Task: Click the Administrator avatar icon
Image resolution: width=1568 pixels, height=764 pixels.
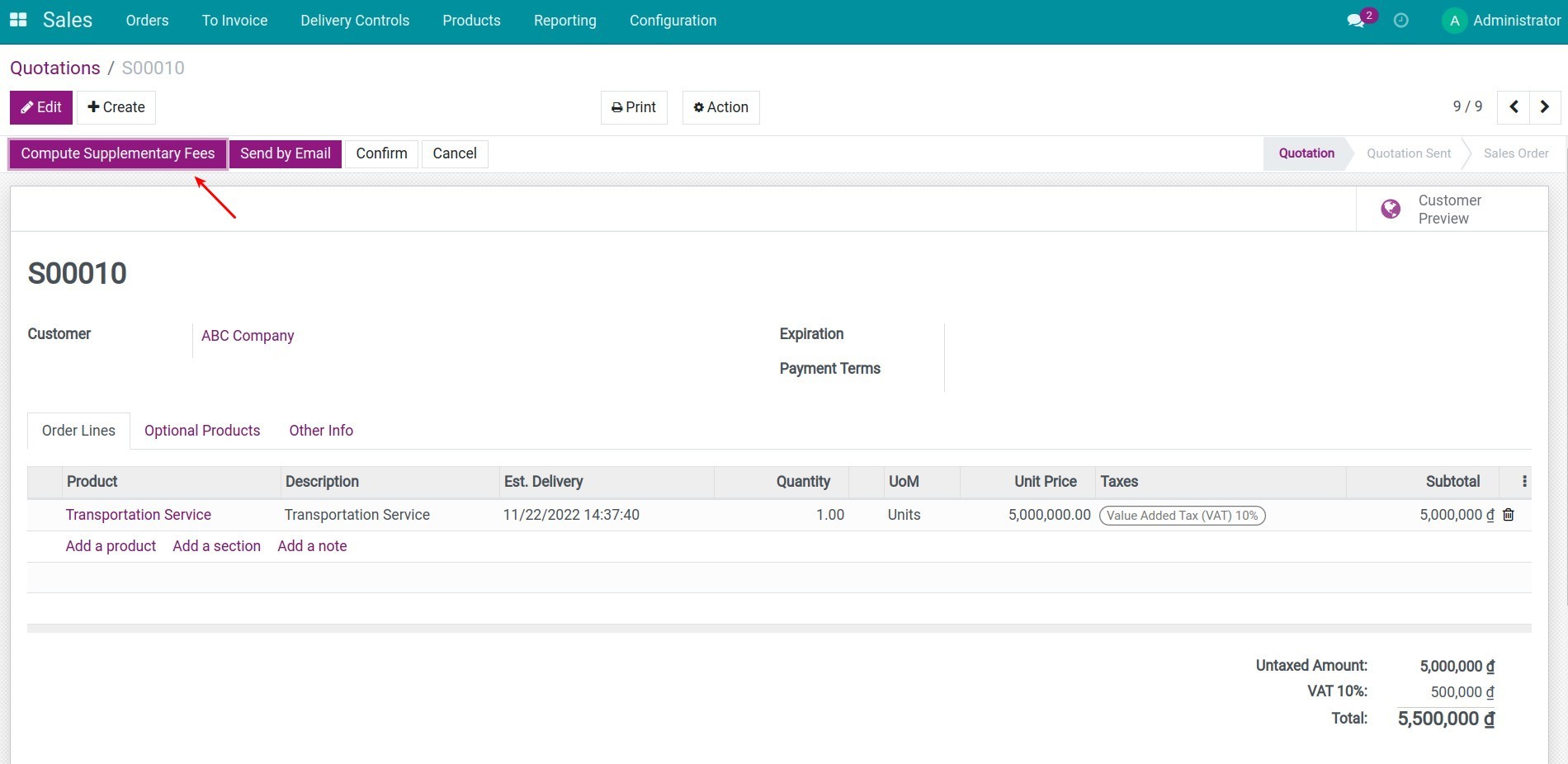Action: click(1454, 21)
